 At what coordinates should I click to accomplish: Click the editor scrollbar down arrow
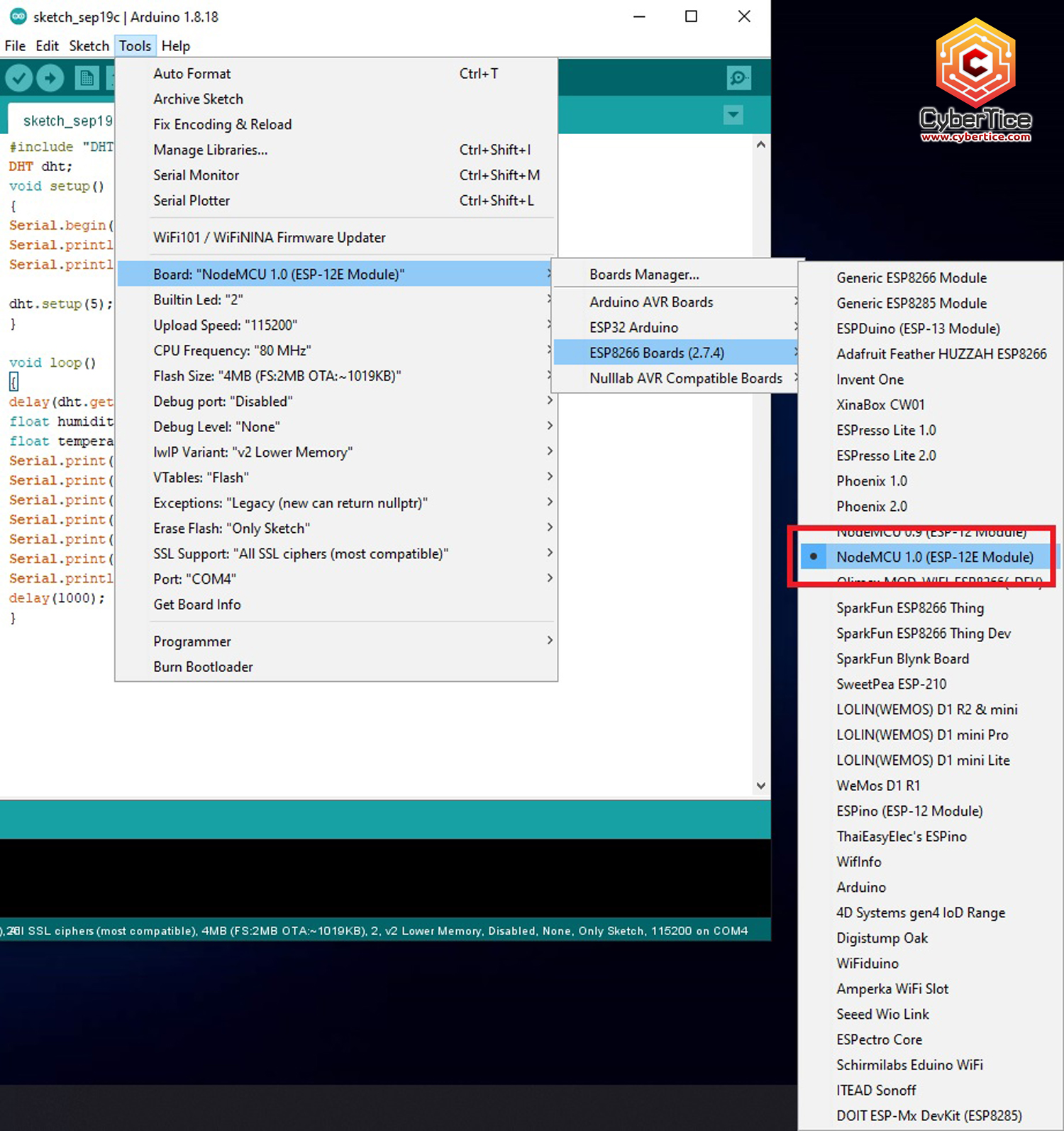pos(760,785)
